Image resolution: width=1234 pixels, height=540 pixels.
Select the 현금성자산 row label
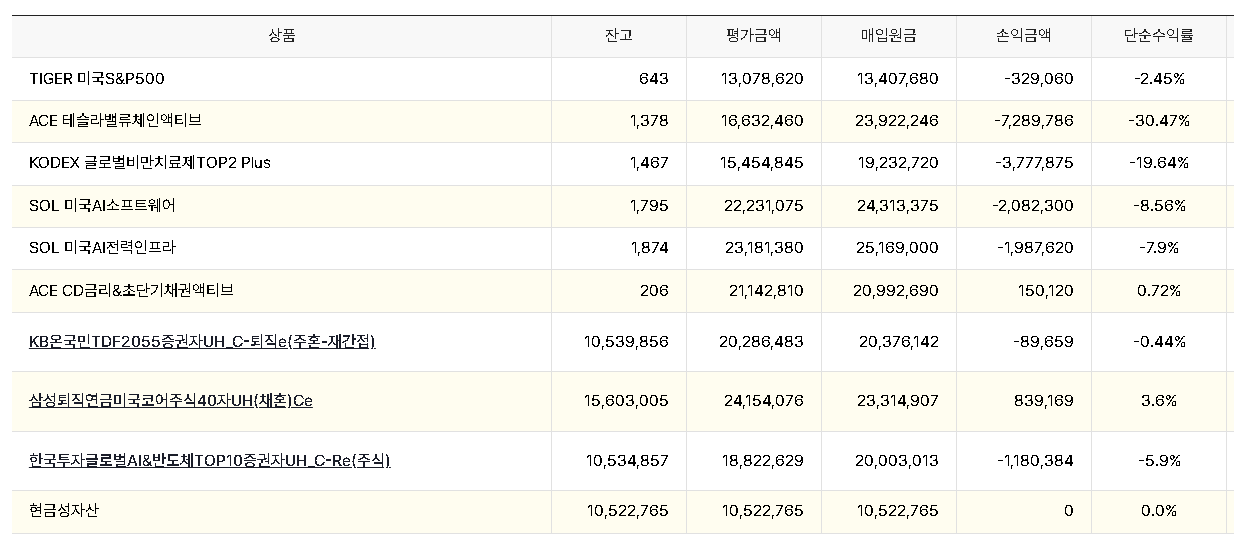click(64, 510)
